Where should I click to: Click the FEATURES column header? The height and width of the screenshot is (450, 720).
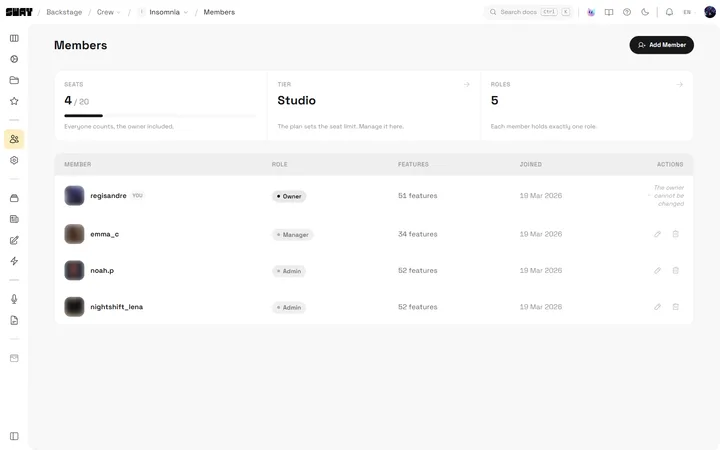click(x=413, y=164)
